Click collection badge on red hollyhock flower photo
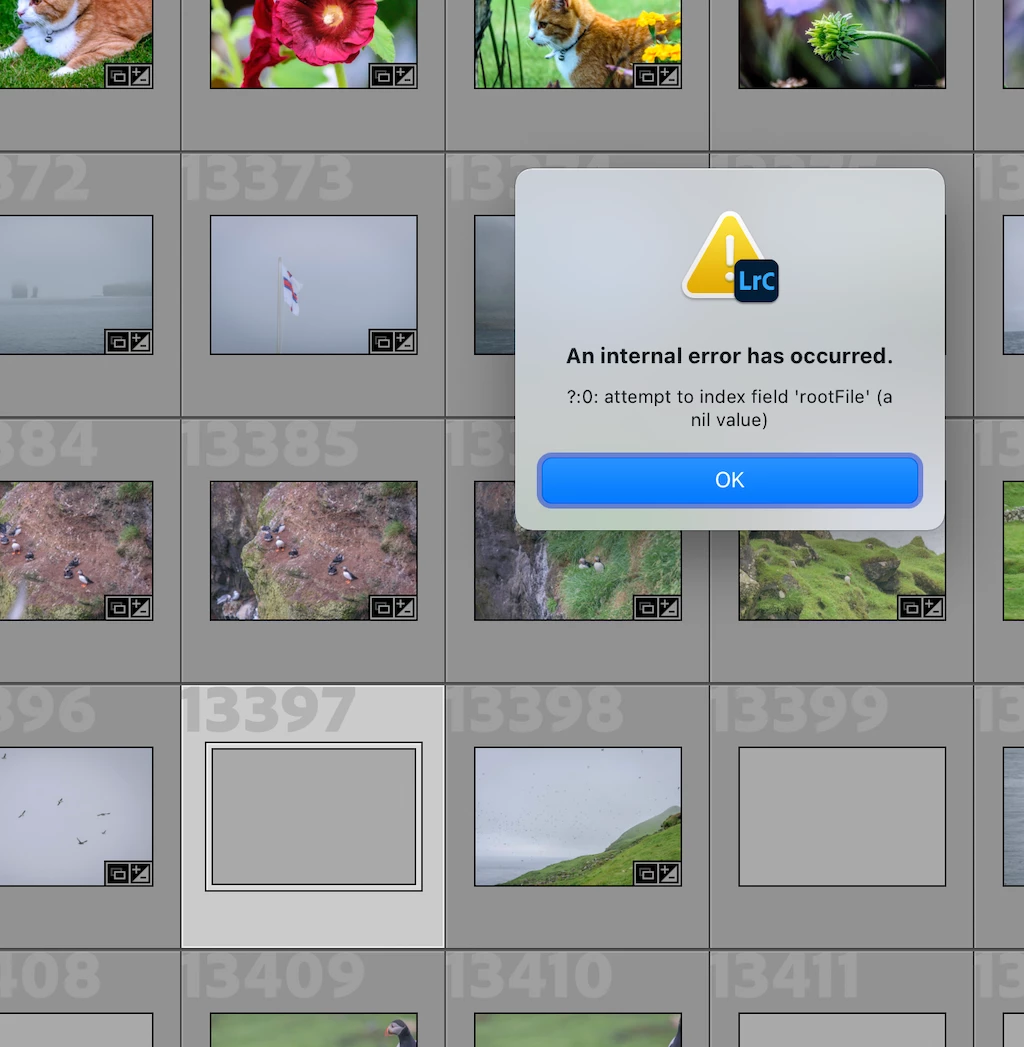 pyautogui.click(x=382, y=76)
